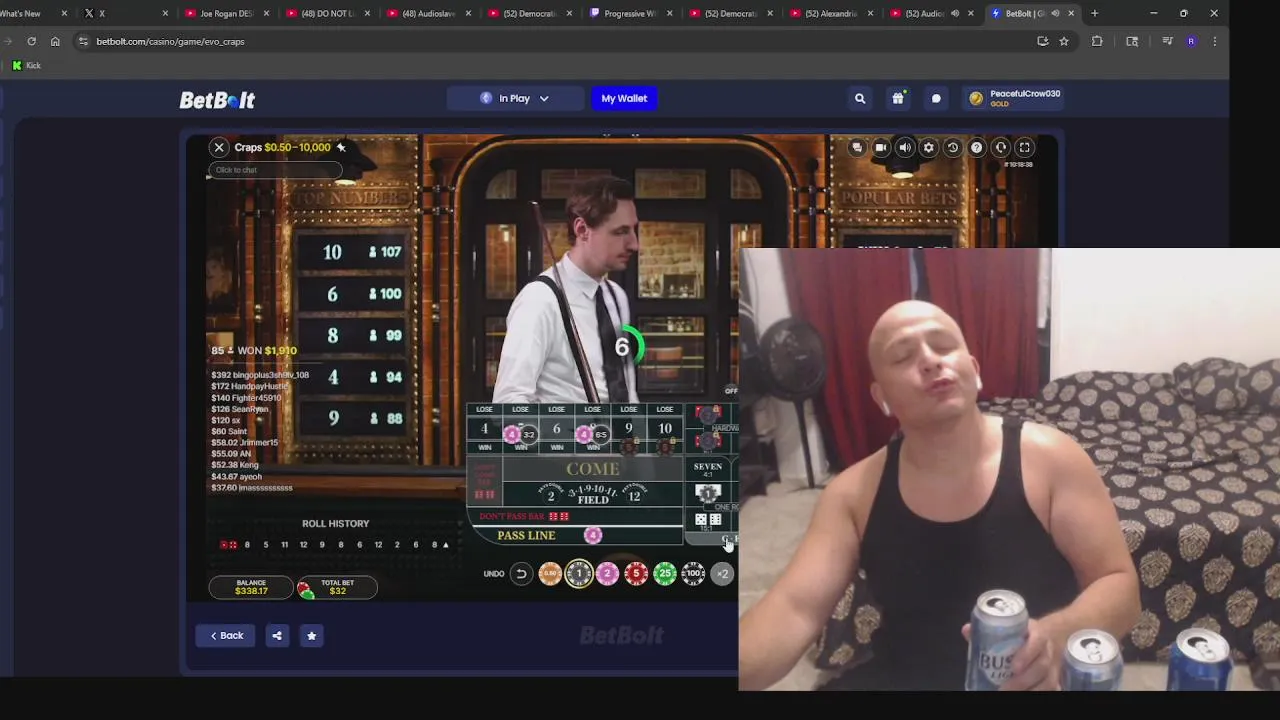Open the browser profile avatar
Screen dimensions: 1280x720
coord(1191,41)
